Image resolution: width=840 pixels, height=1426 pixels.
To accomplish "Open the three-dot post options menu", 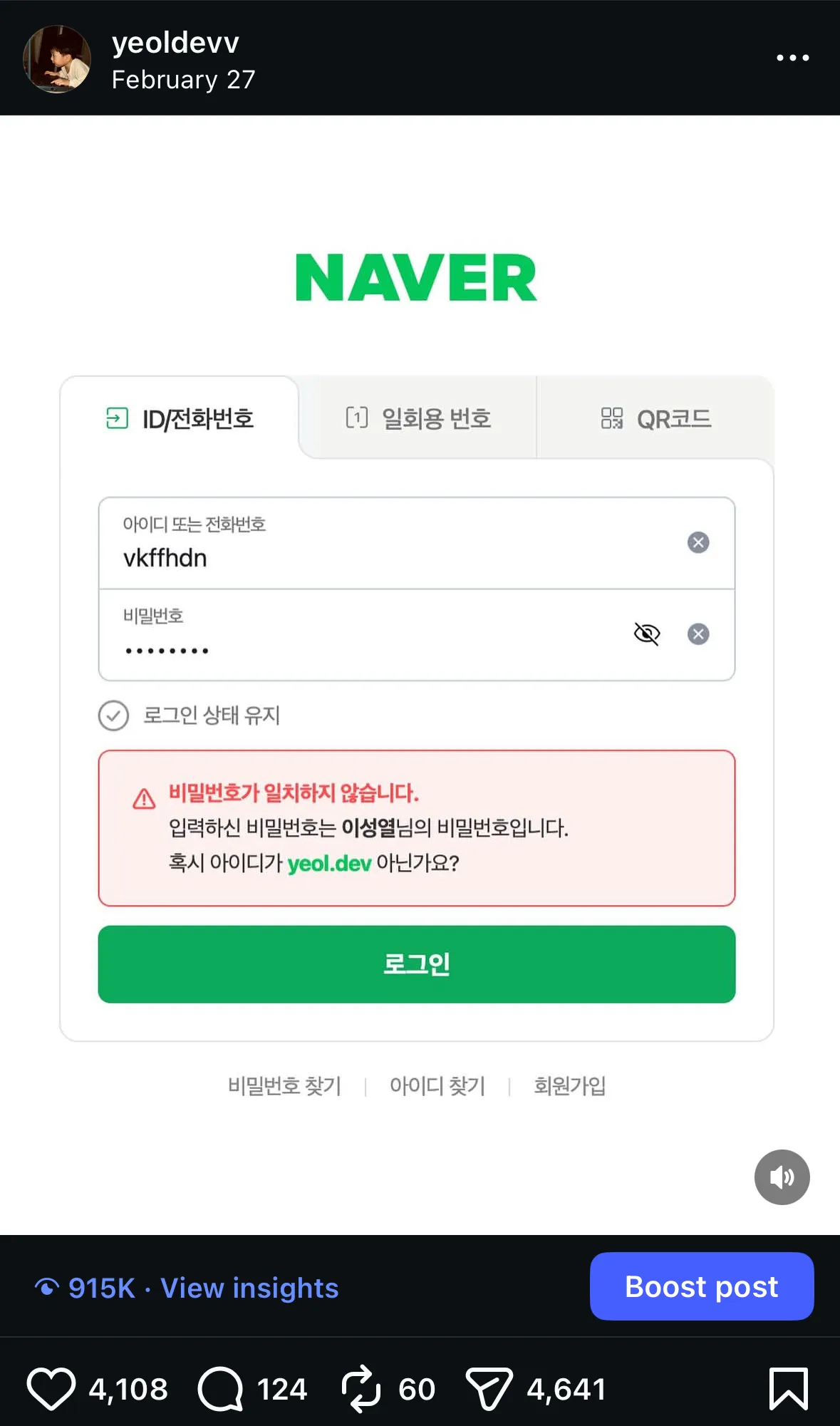I will point(792,58).
